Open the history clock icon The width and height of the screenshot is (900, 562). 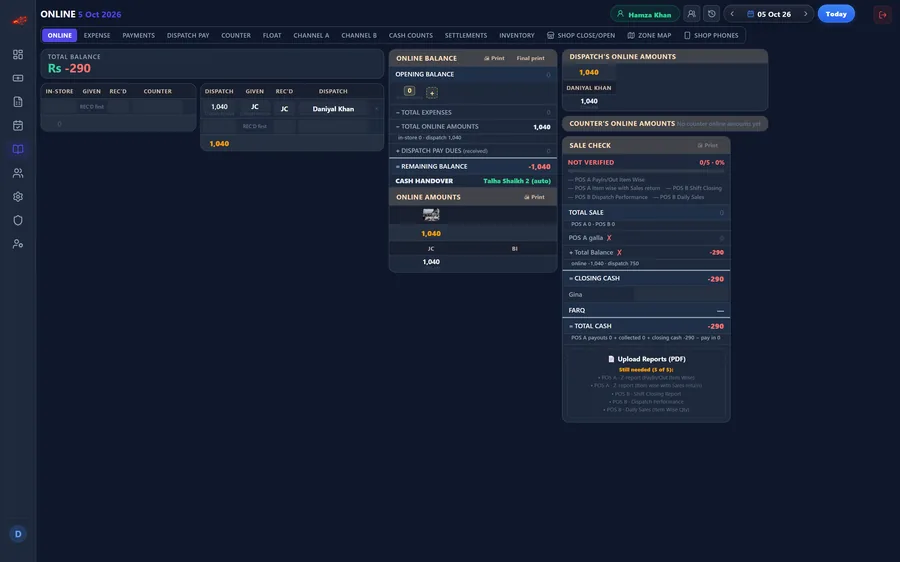click(712, 14)
